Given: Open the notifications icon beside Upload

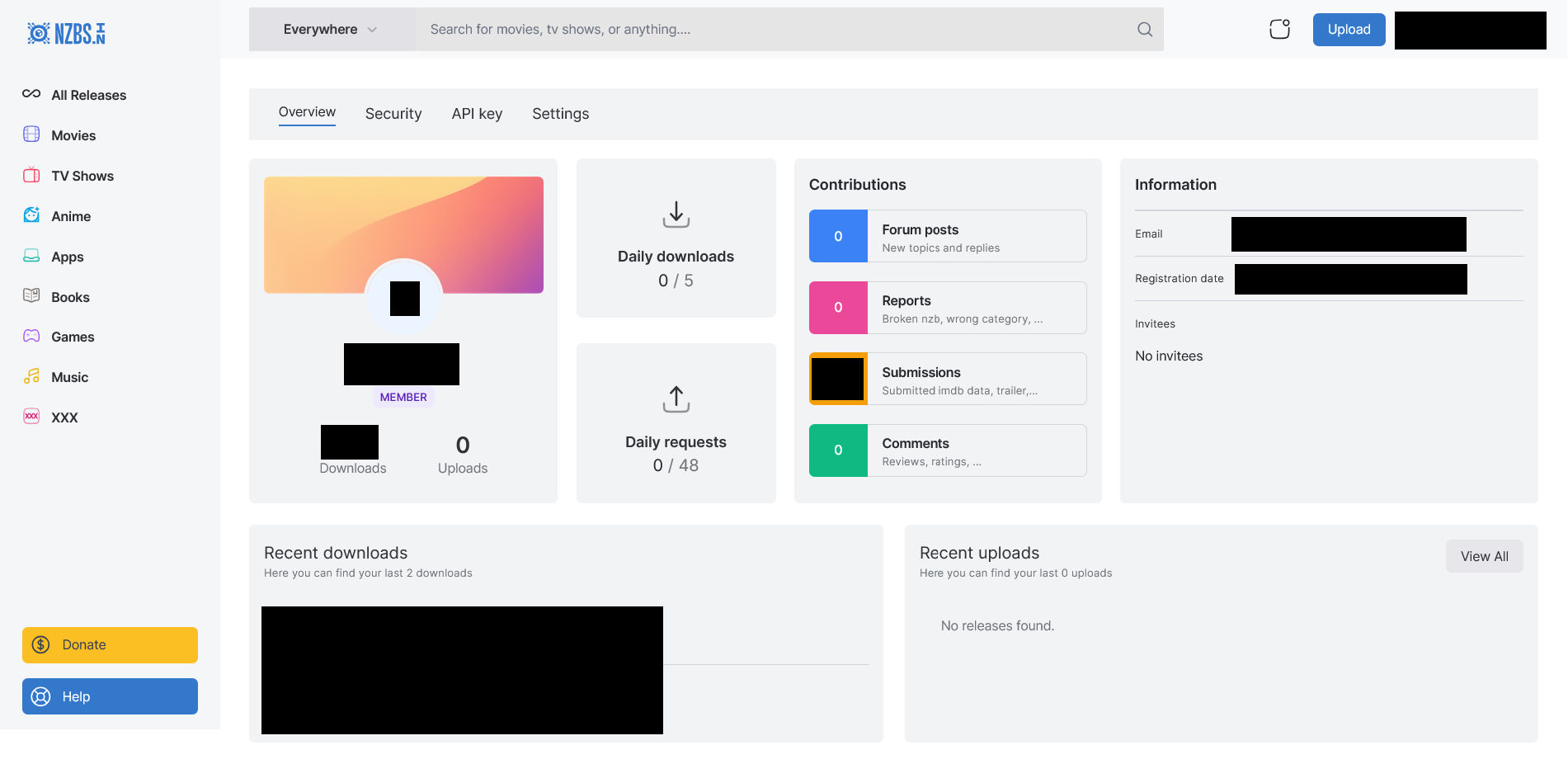Looking at the screenshot, I should [1279, 29].
